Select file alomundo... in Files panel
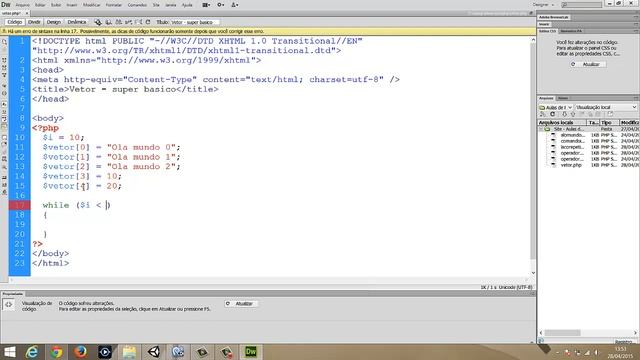Screen dimensions: 640x360 click(x=572, y=135)
